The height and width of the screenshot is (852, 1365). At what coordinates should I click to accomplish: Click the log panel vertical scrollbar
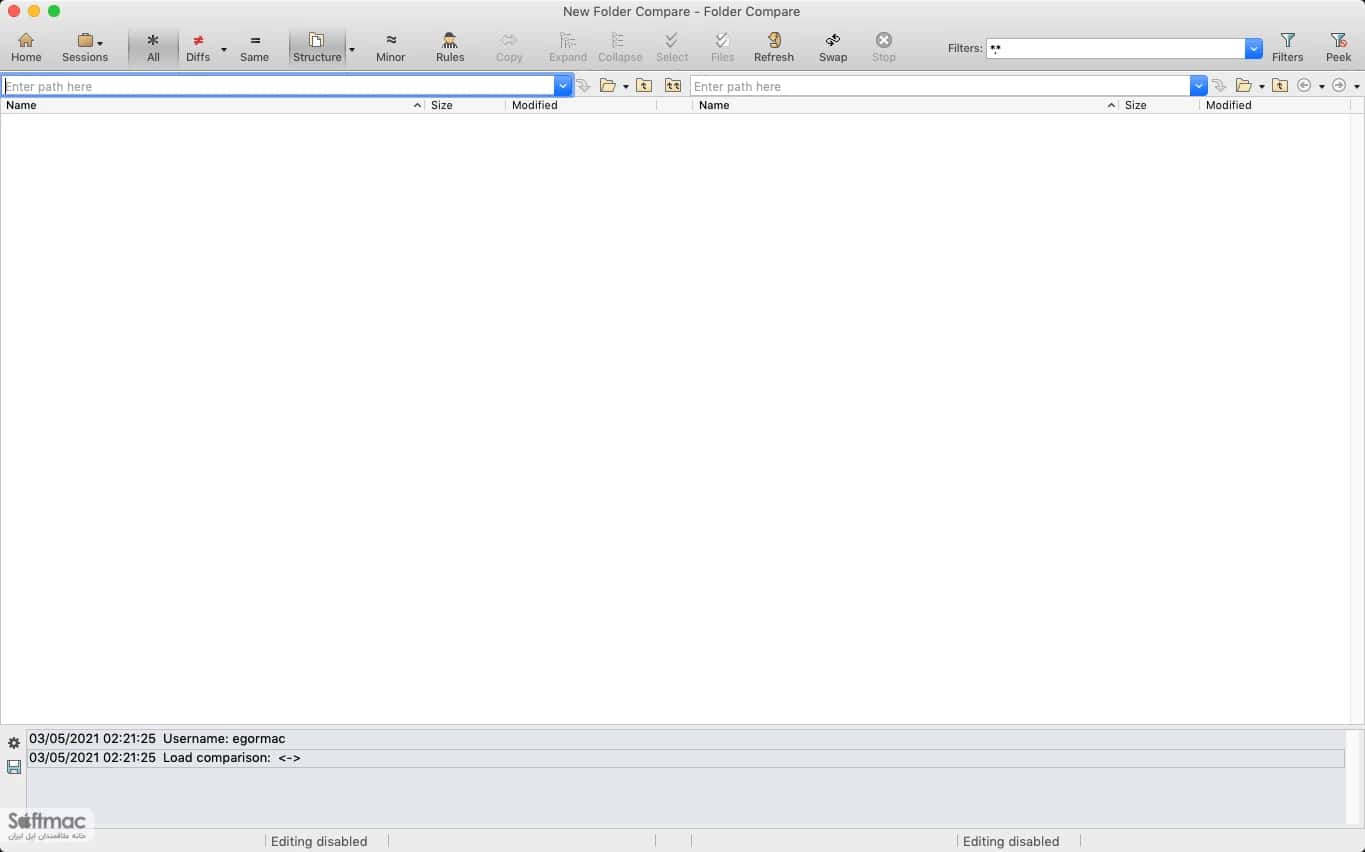(1353, 777)
